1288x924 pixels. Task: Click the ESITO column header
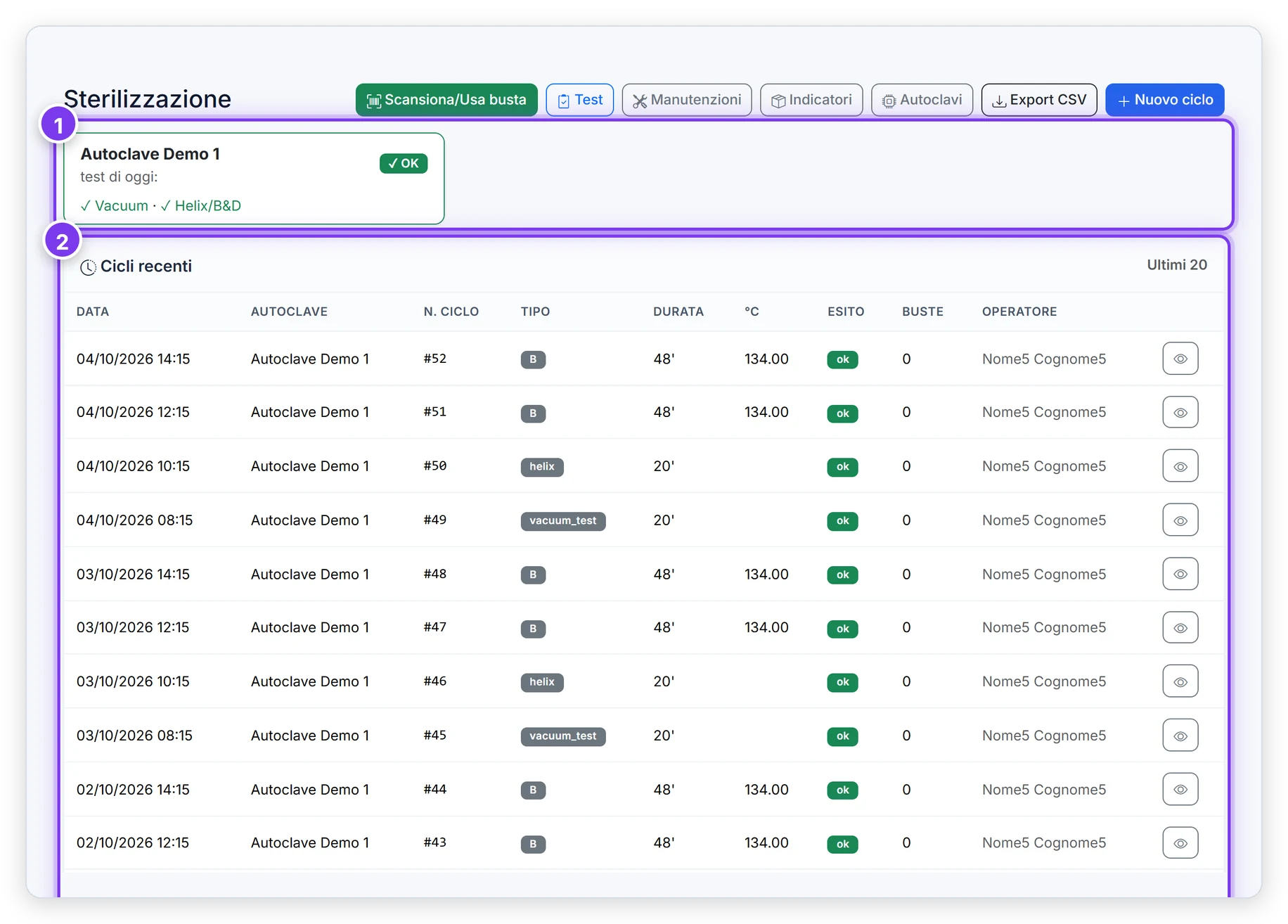click(846, 312)
